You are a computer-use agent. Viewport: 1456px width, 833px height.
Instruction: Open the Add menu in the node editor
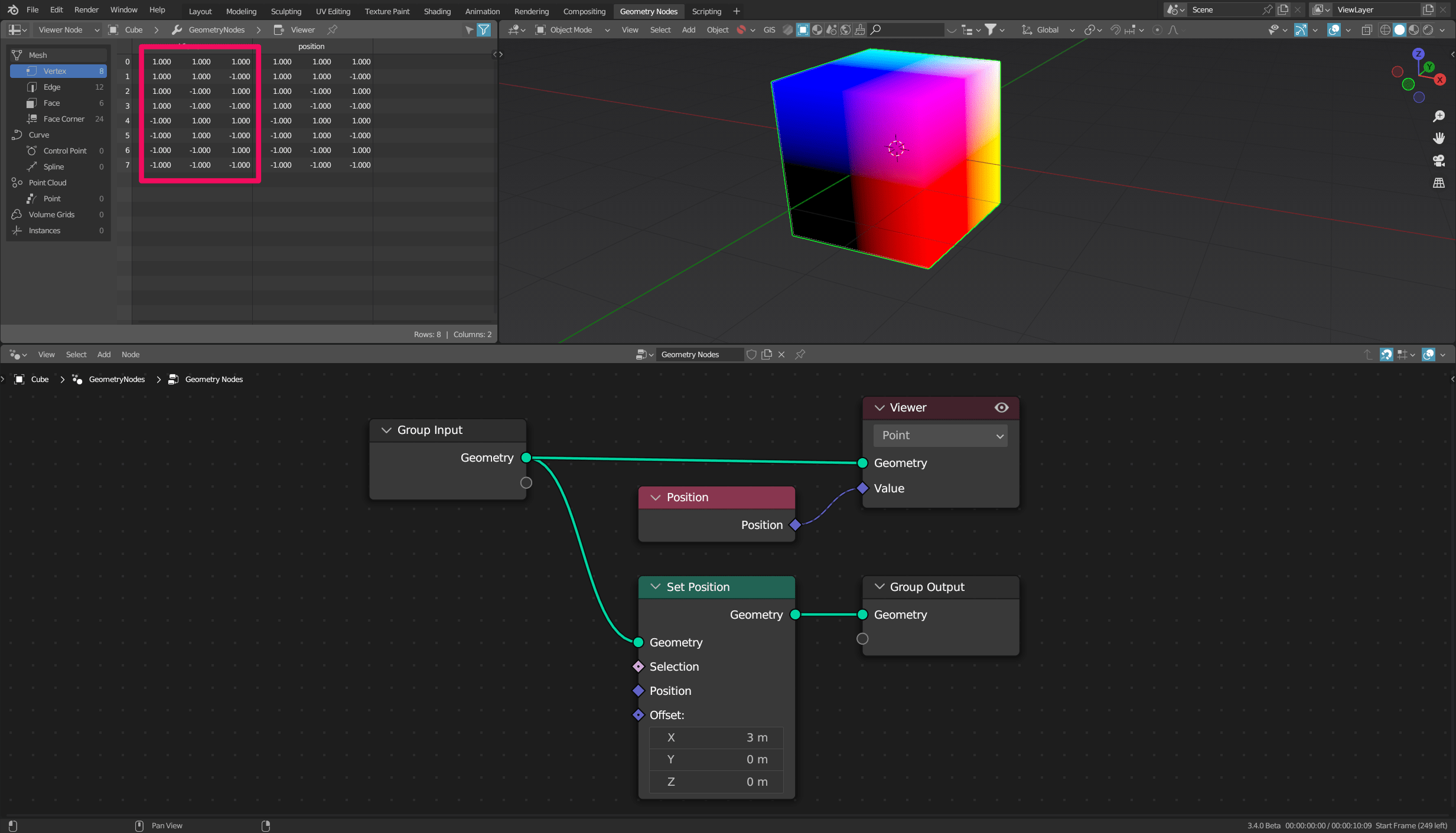104,354
